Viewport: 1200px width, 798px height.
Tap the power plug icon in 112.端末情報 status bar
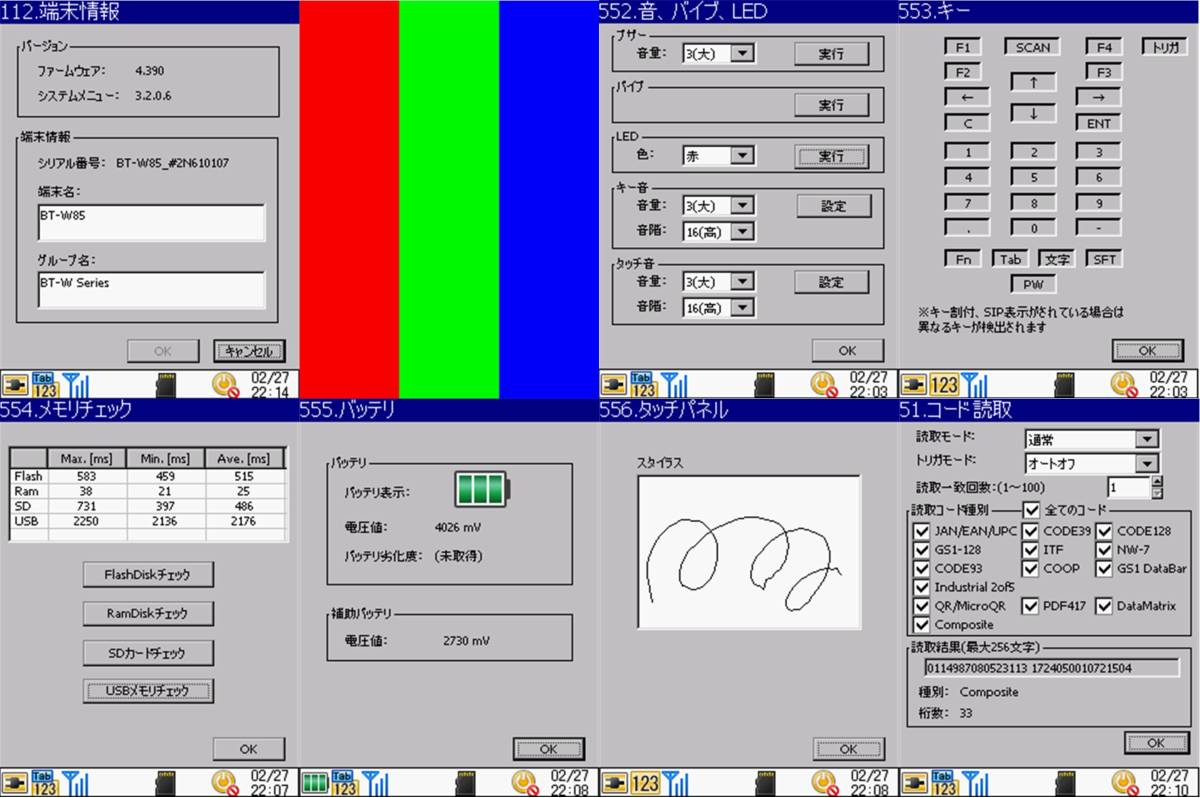point(15,384)
